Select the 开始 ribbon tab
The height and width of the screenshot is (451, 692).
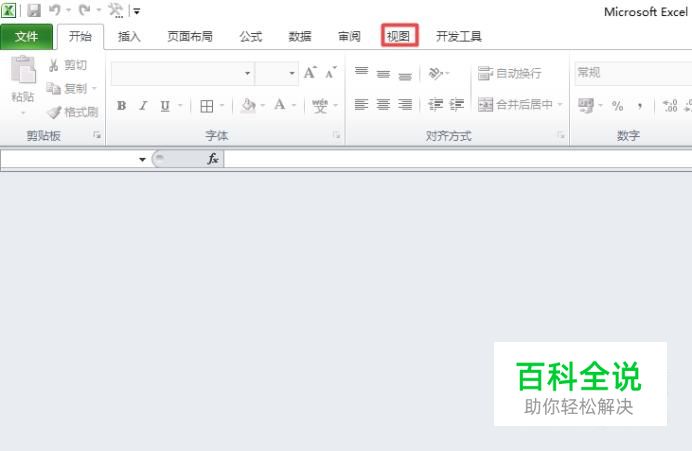tap(80, 37)
